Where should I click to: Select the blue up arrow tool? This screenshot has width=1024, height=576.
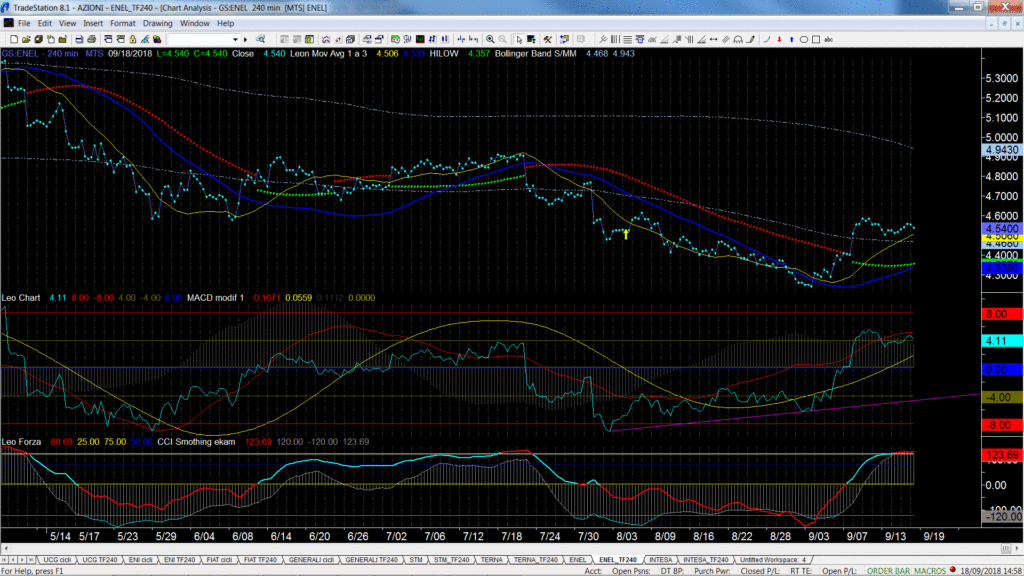[x=792, y=39]
